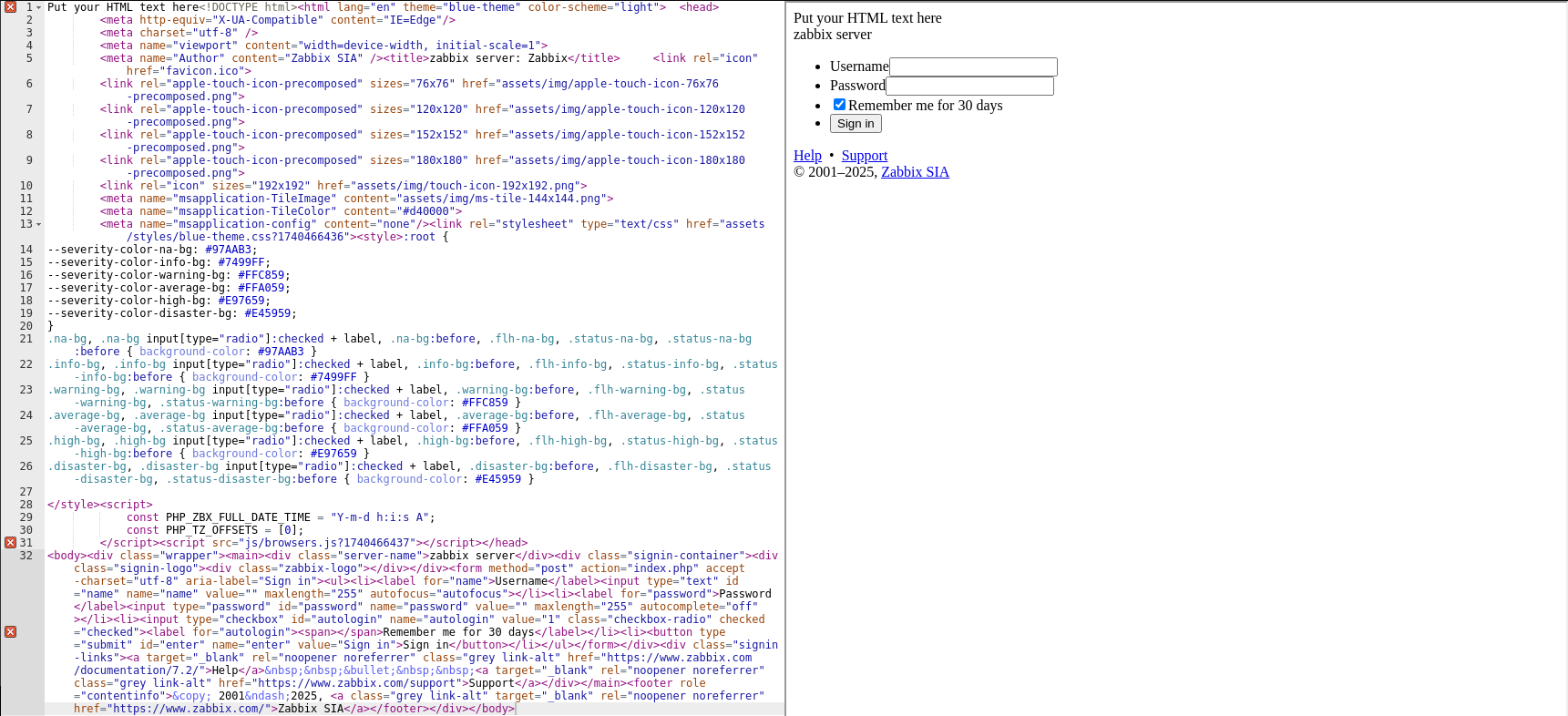Click the error marker on line 1
The height and width of the screenshot is (716, 1568).
(x=10, y=6)
